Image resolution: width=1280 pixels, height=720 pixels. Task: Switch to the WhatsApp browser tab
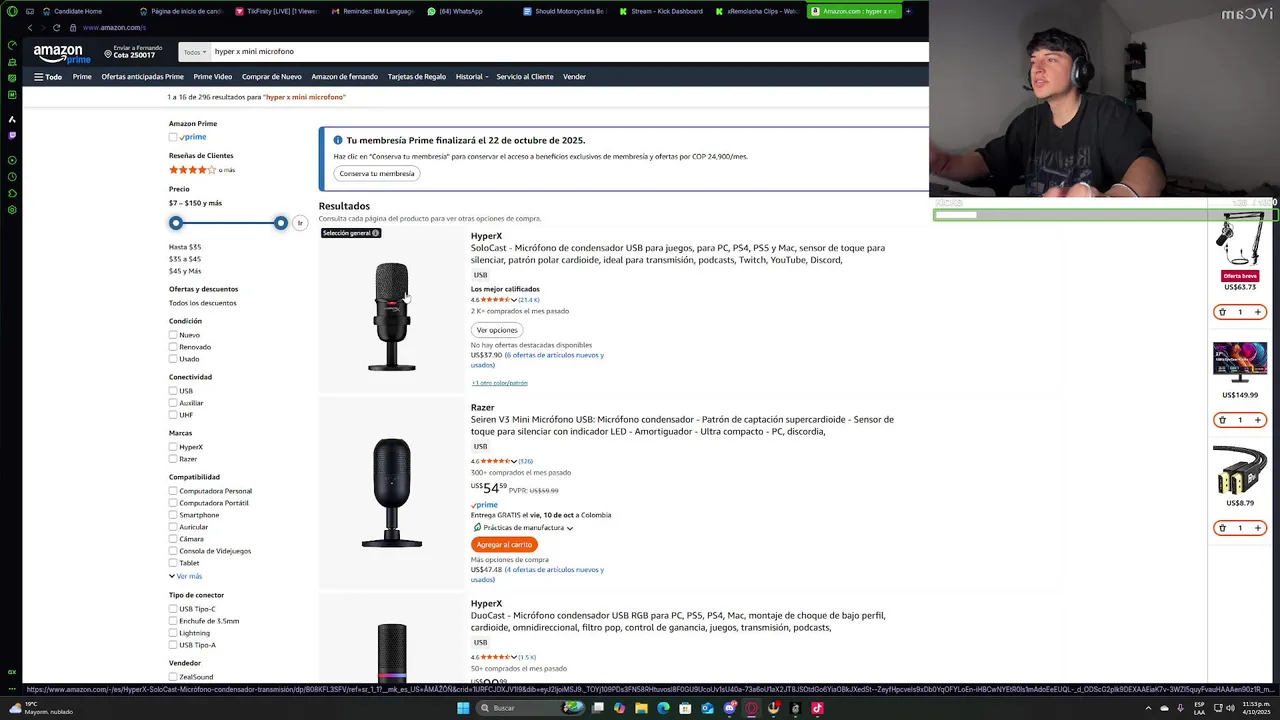click(461, 11)
